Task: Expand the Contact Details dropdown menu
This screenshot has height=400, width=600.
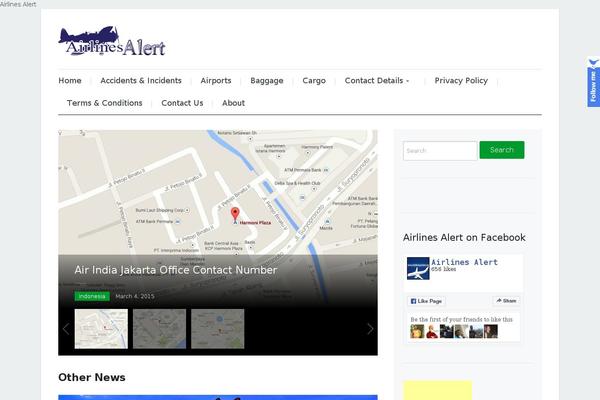Action: [377, 81]
